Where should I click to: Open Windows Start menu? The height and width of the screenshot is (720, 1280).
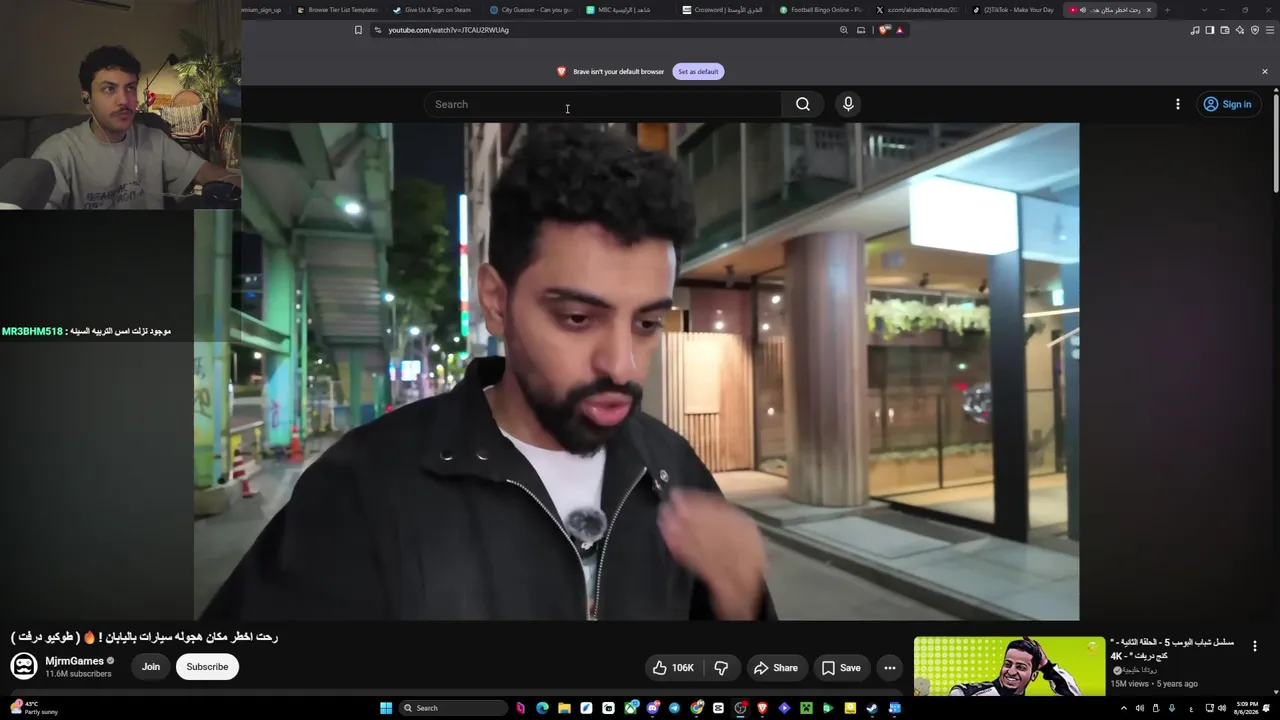(x=386, y=708)
